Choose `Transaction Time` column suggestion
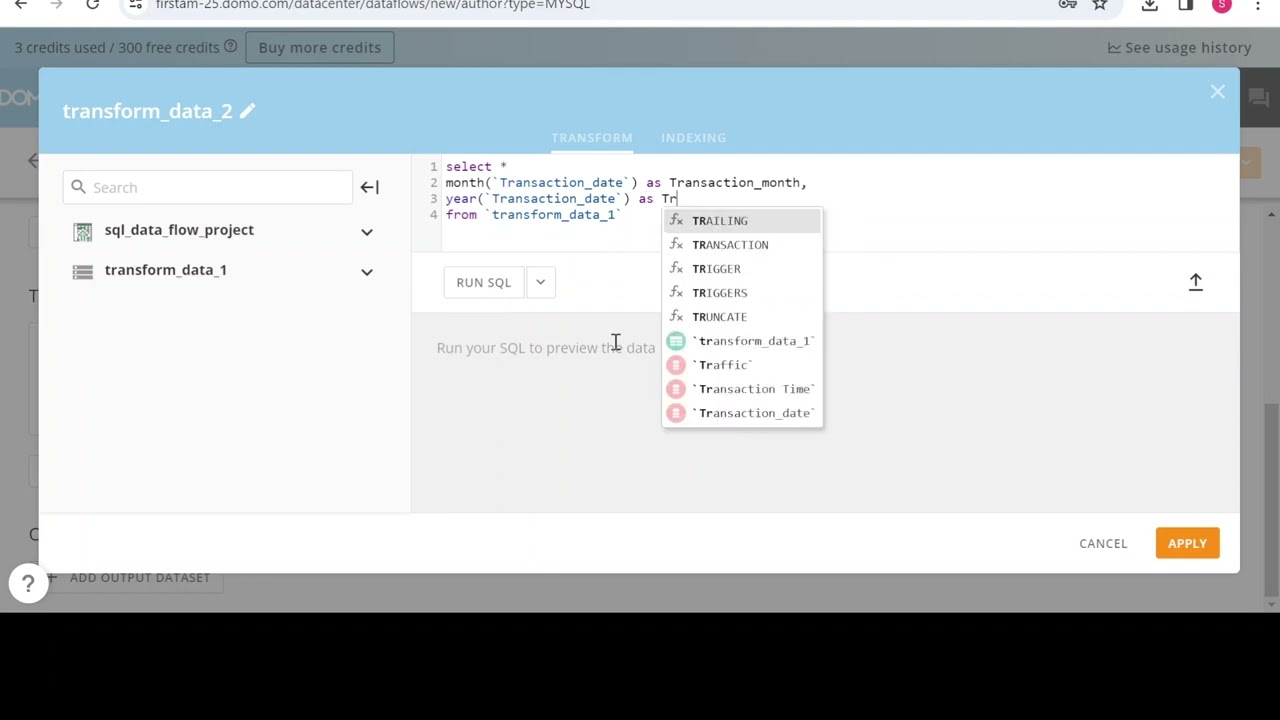 (742, 389)
